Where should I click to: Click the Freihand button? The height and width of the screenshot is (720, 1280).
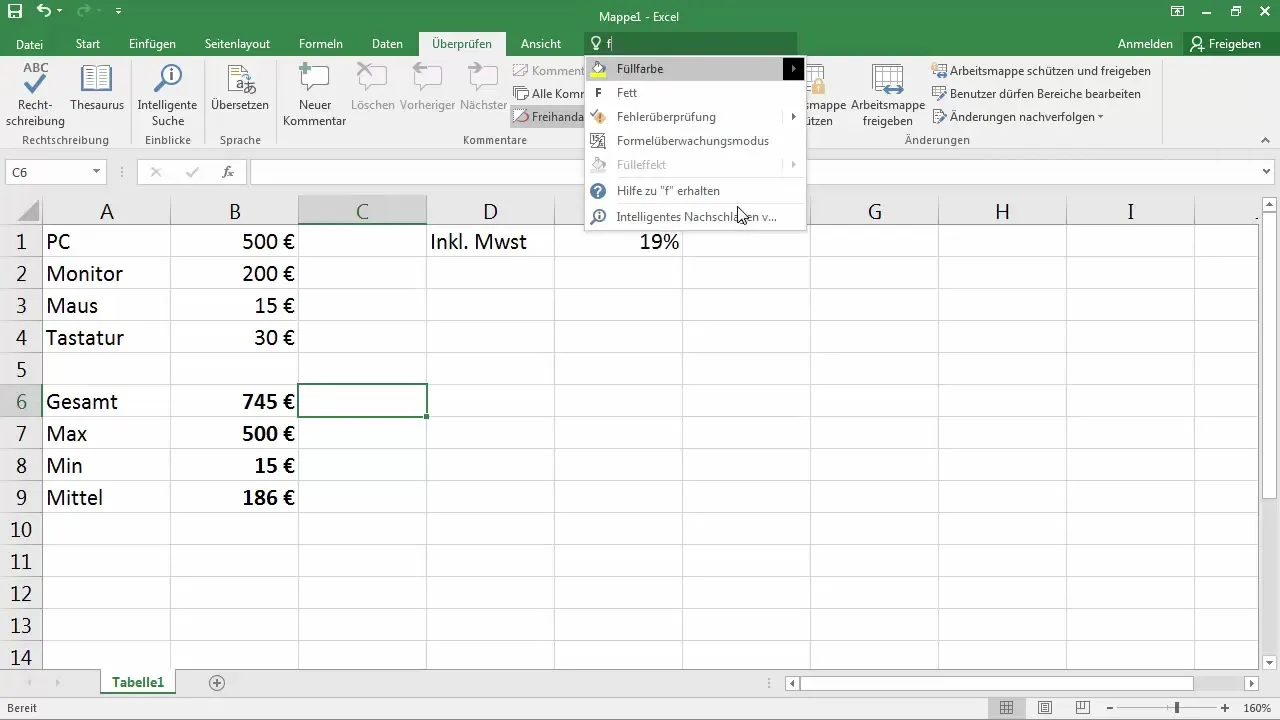548,117
